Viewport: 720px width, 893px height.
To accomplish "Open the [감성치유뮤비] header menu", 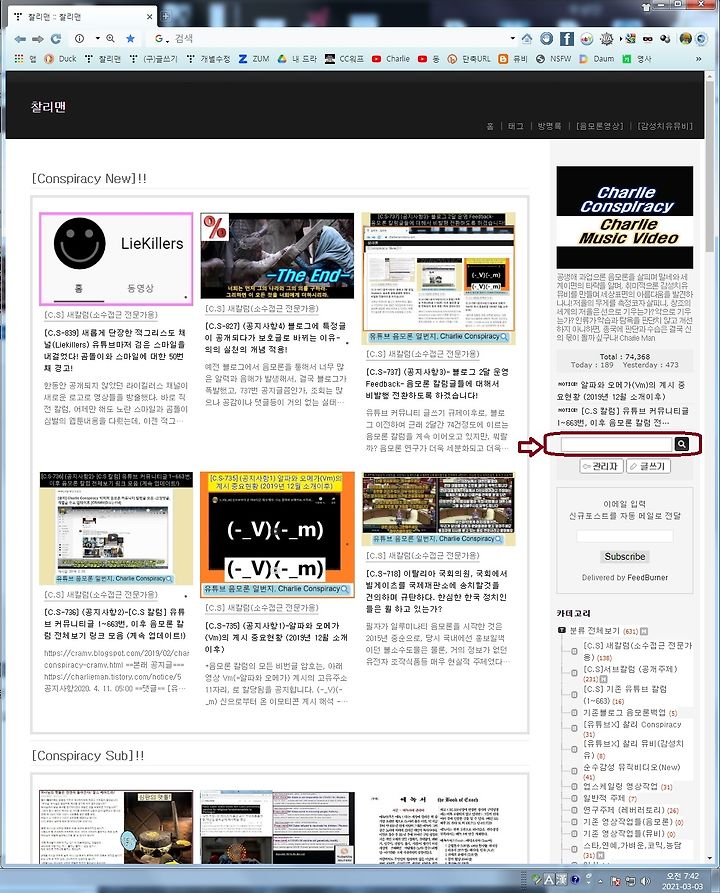I will [x=665, y=126].
